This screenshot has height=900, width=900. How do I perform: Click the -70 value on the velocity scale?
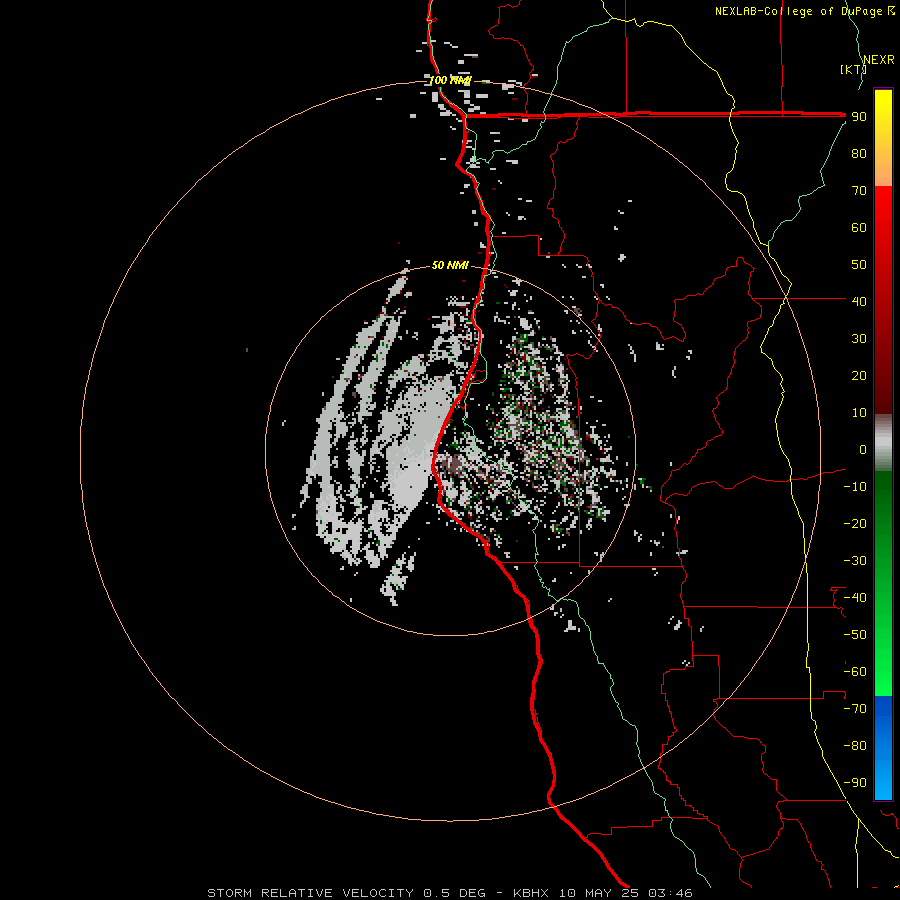(855, 709)
